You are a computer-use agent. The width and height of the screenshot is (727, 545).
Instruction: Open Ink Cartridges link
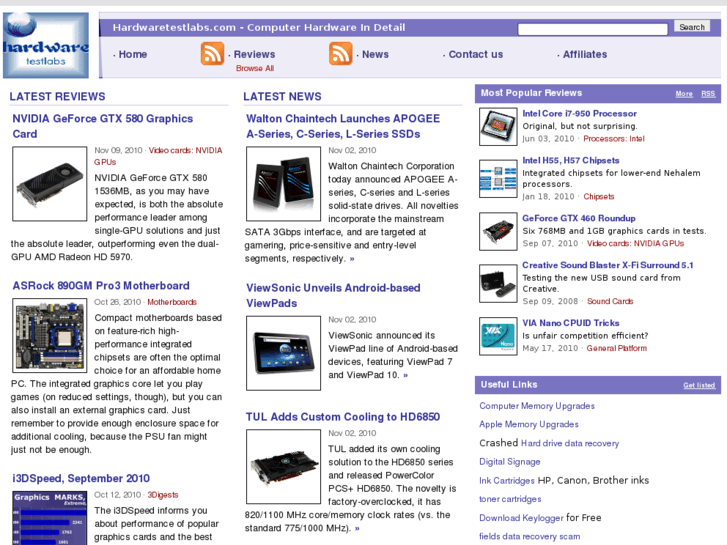pos(507,481)
